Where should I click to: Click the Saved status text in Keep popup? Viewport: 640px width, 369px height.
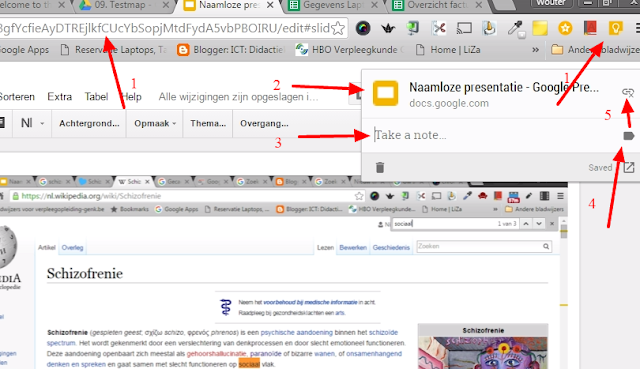600,168
